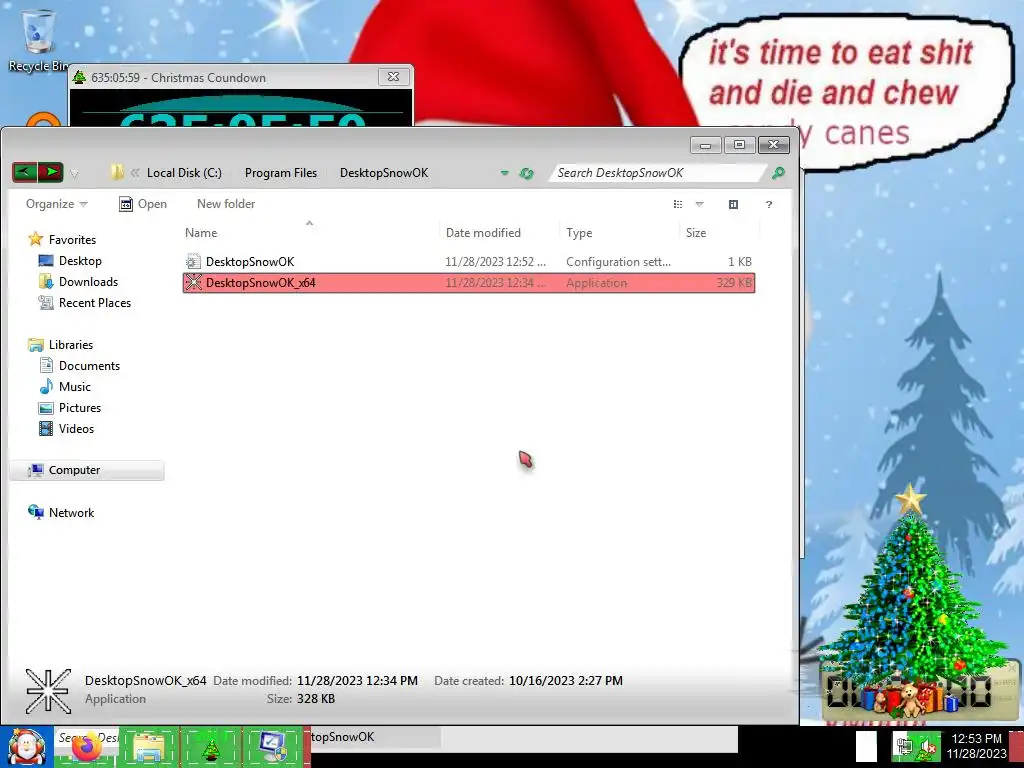Open the clock showing 12:53 PM
The image size is (1024, 768).
976,746
